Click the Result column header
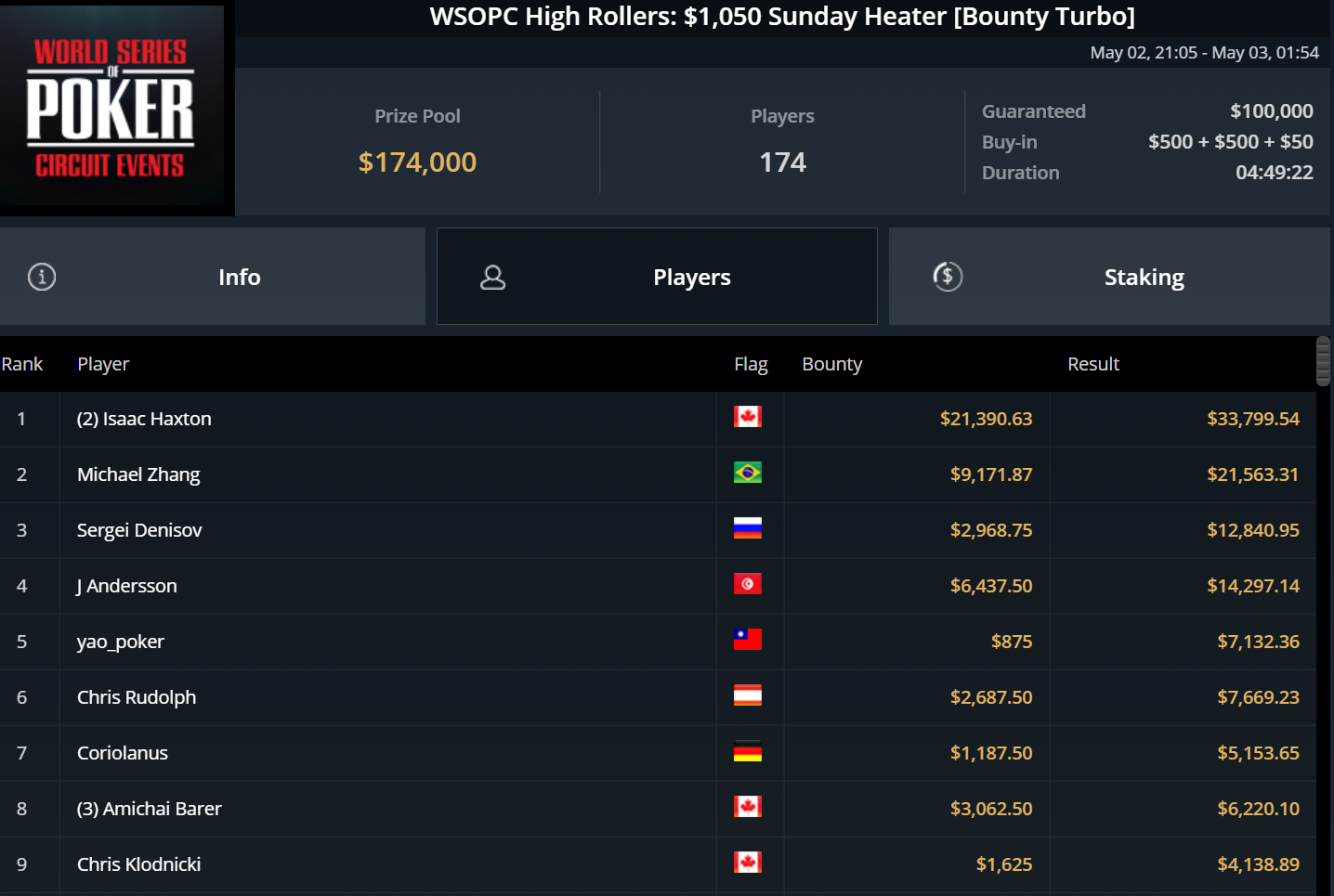Viewport: 1334px width, 896px height. 1092,364
